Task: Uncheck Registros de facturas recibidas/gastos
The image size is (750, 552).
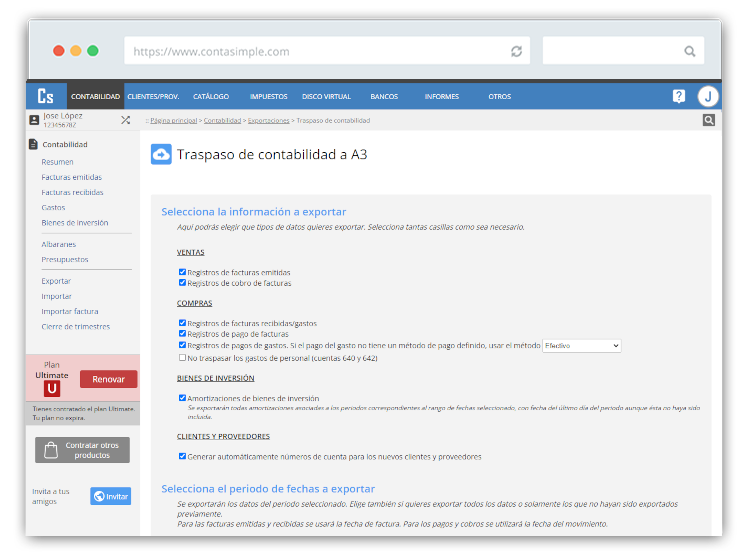Action: tap(182, 323)
